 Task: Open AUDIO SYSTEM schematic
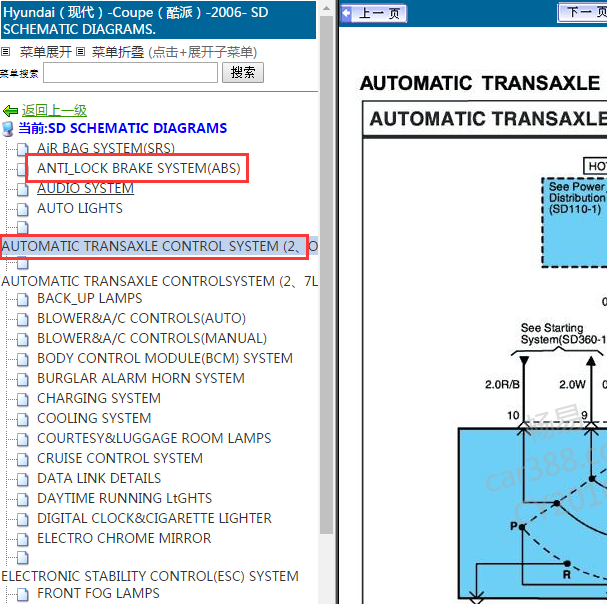(x=85, y=188)
